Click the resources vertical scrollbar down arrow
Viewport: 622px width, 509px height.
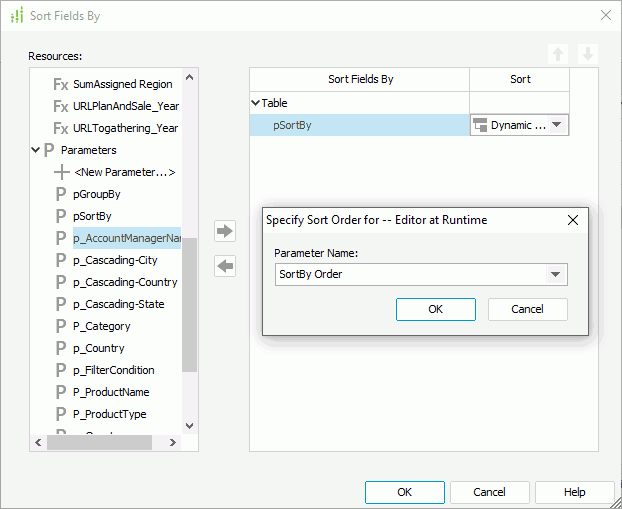click(x=190, y=425)
